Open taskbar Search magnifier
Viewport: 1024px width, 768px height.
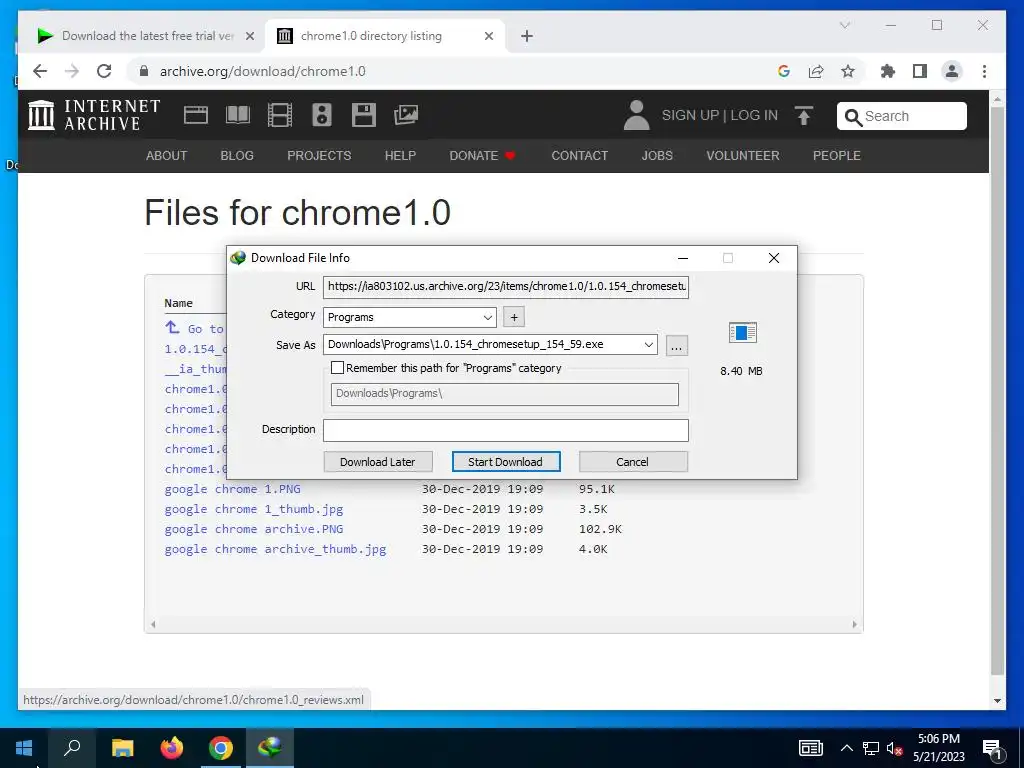(x=72, y=748)
